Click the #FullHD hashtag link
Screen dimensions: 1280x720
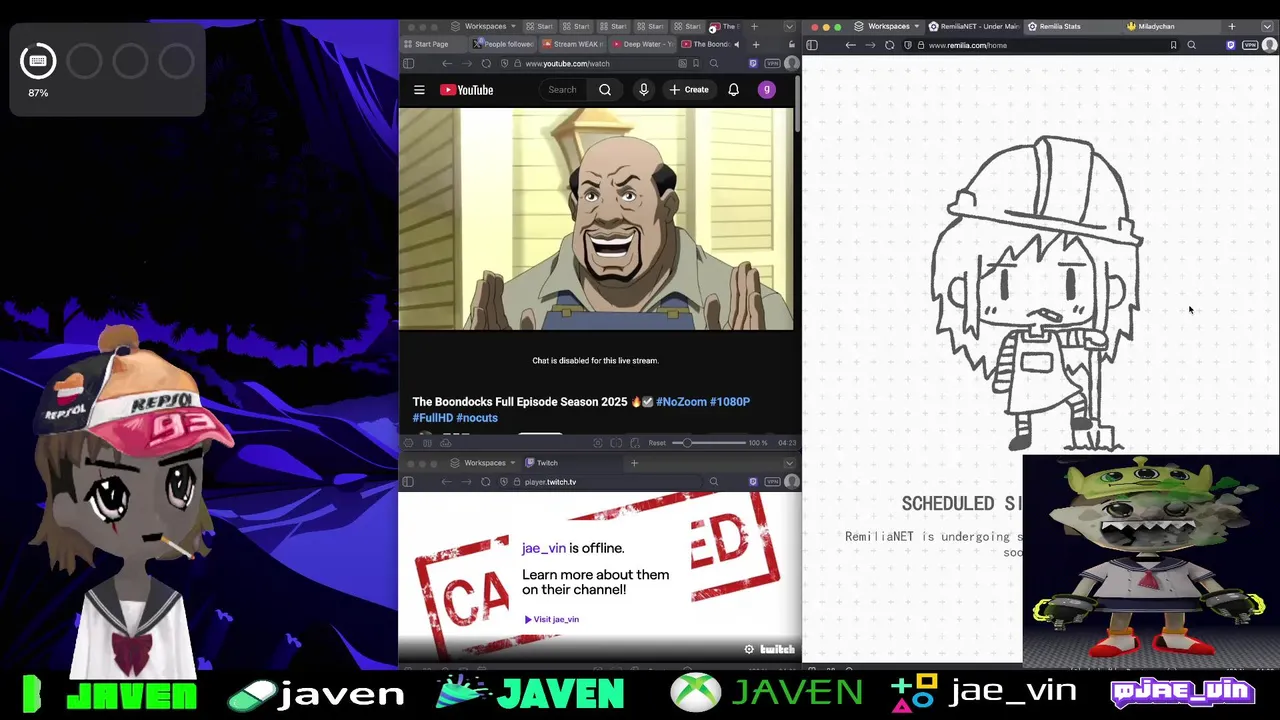433,418
